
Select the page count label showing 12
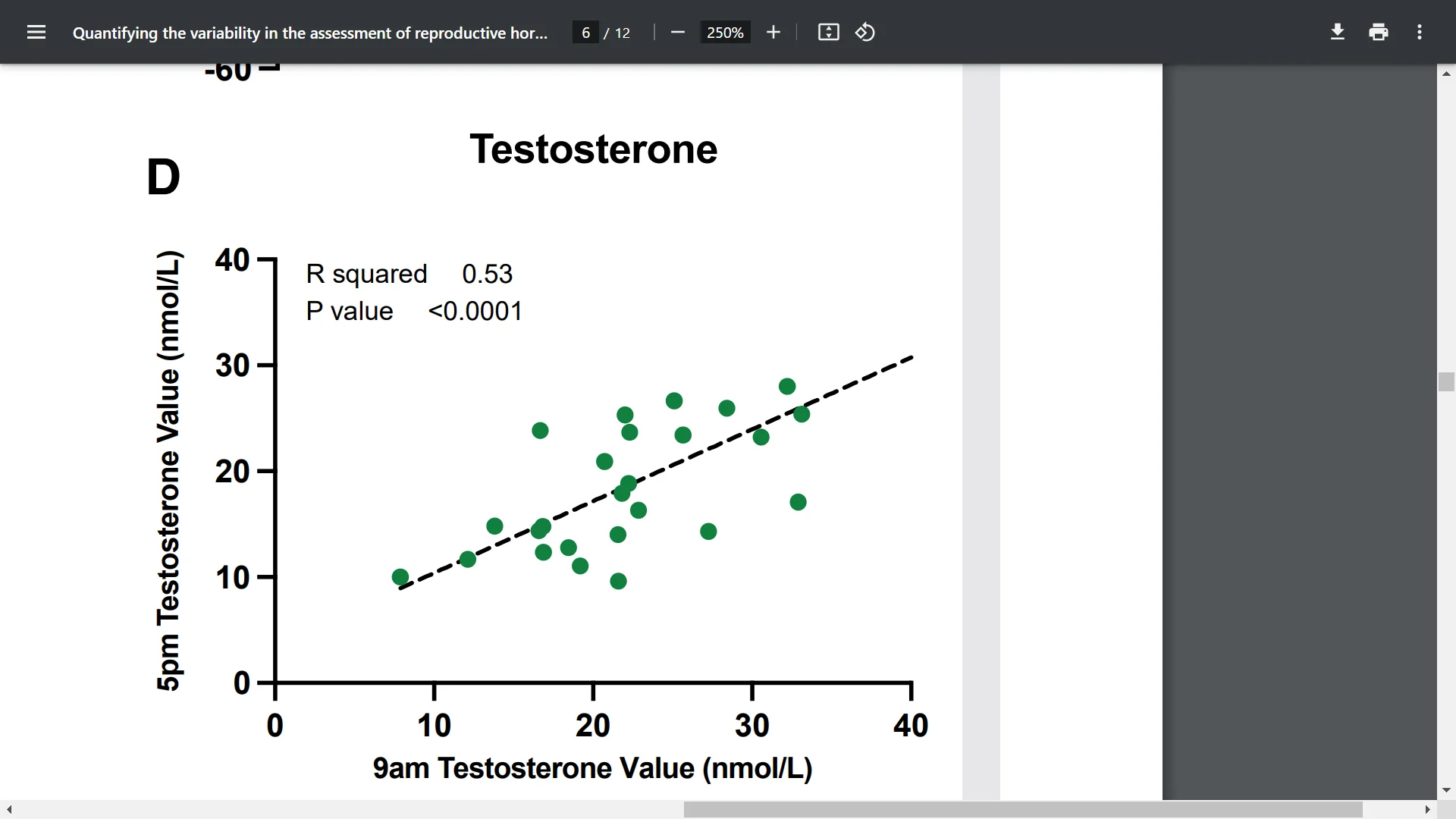[x=622, y=32]
